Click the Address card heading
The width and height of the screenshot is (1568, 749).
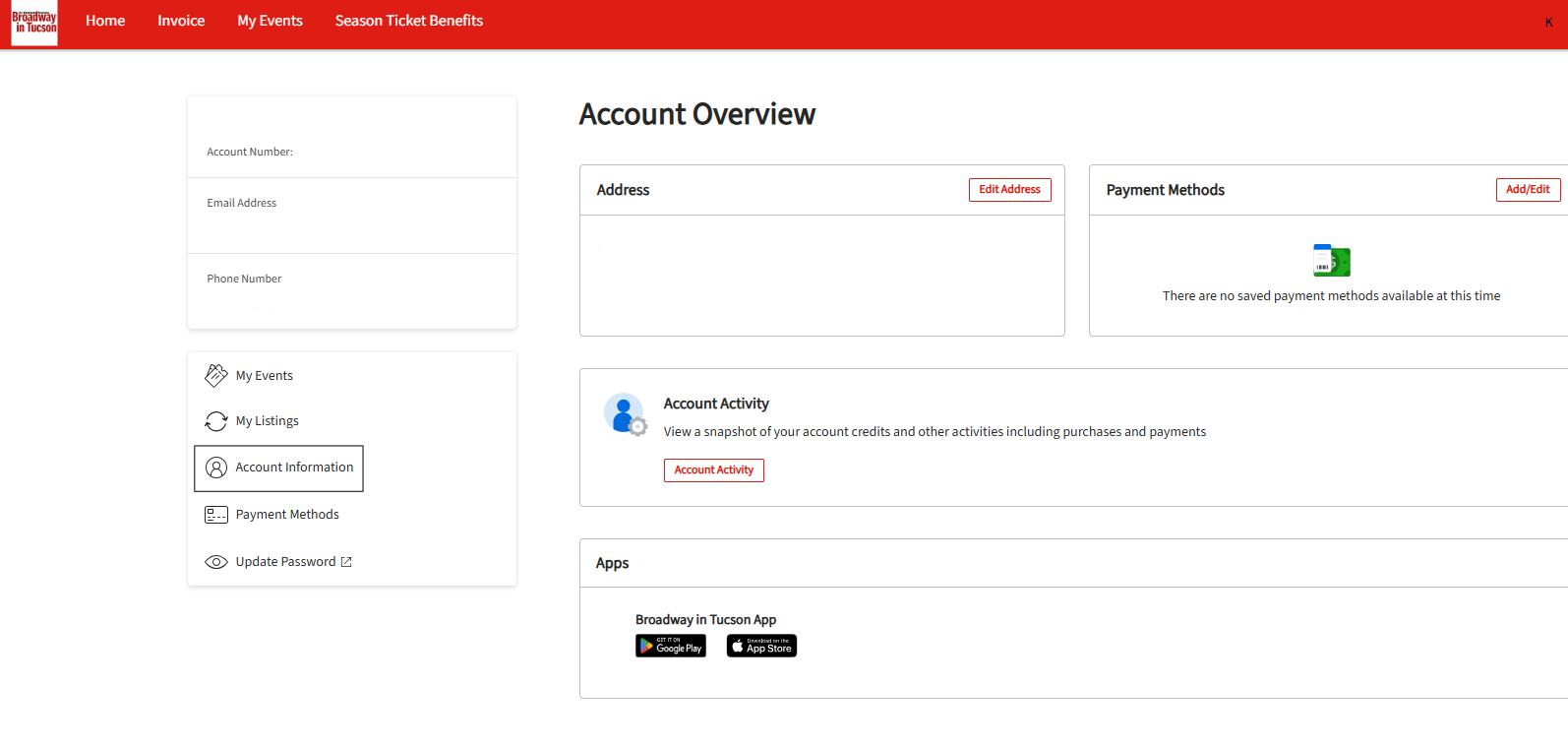pyautogui.click(x=624, y=190)
